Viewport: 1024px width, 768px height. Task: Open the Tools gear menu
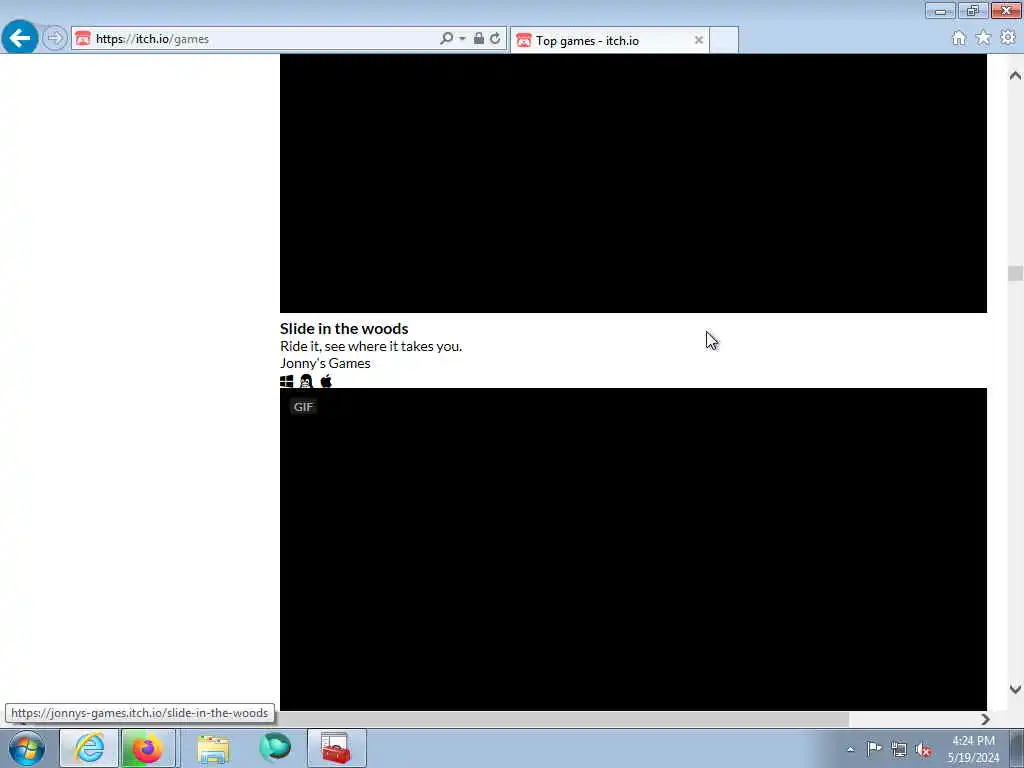click(x=1008, y=39)
